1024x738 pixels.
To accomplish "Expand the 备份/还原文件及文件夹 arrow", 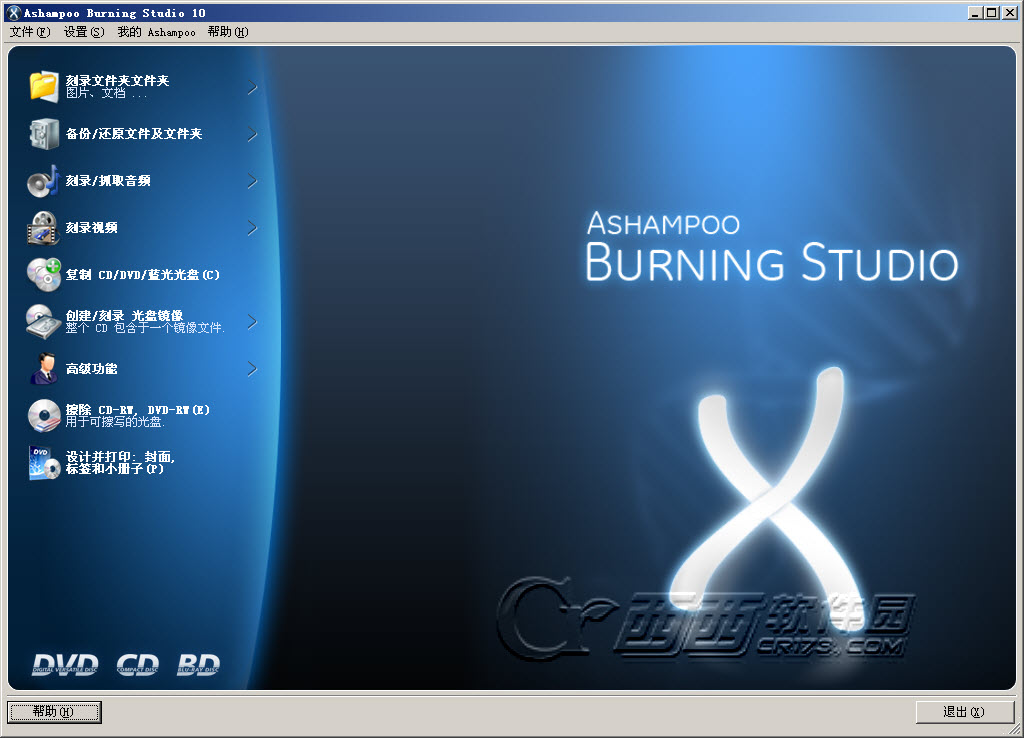I will point(252,135).
